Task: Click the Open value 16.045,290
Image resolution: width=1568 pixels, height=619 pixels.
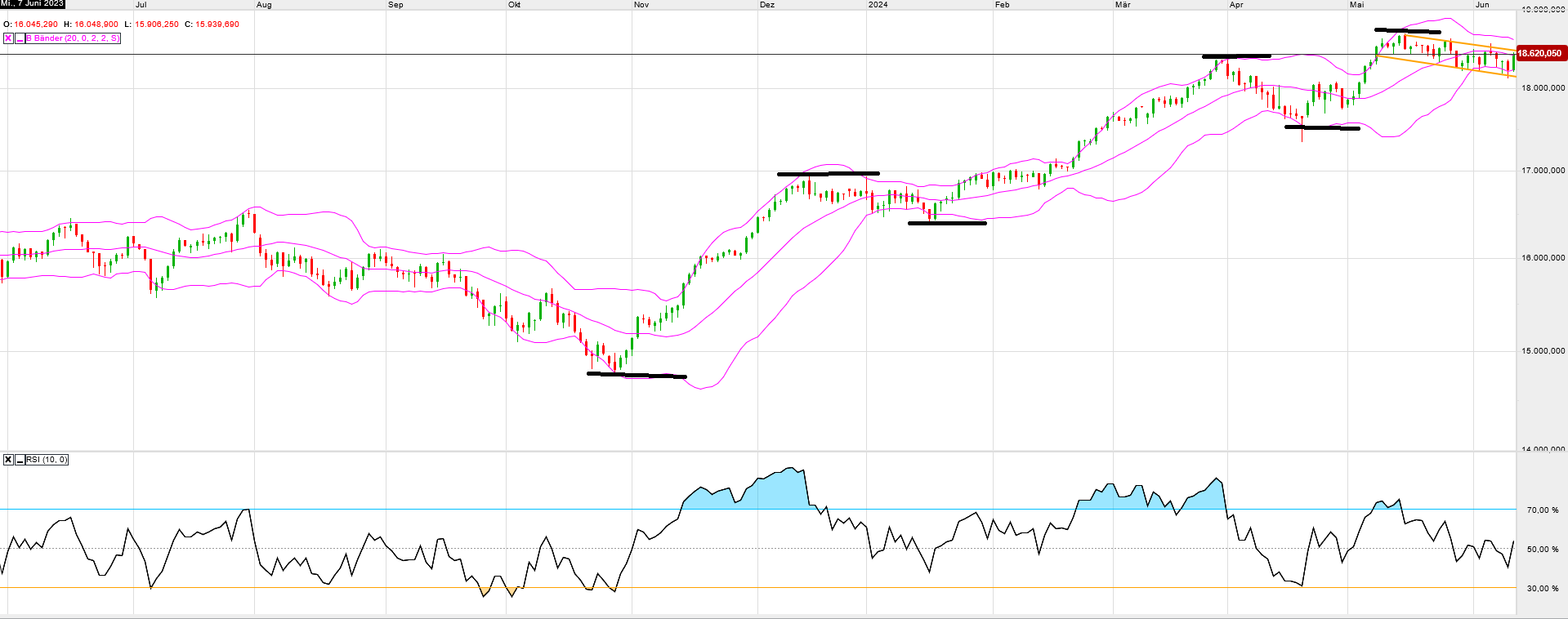Action: (x=36, y=24)
